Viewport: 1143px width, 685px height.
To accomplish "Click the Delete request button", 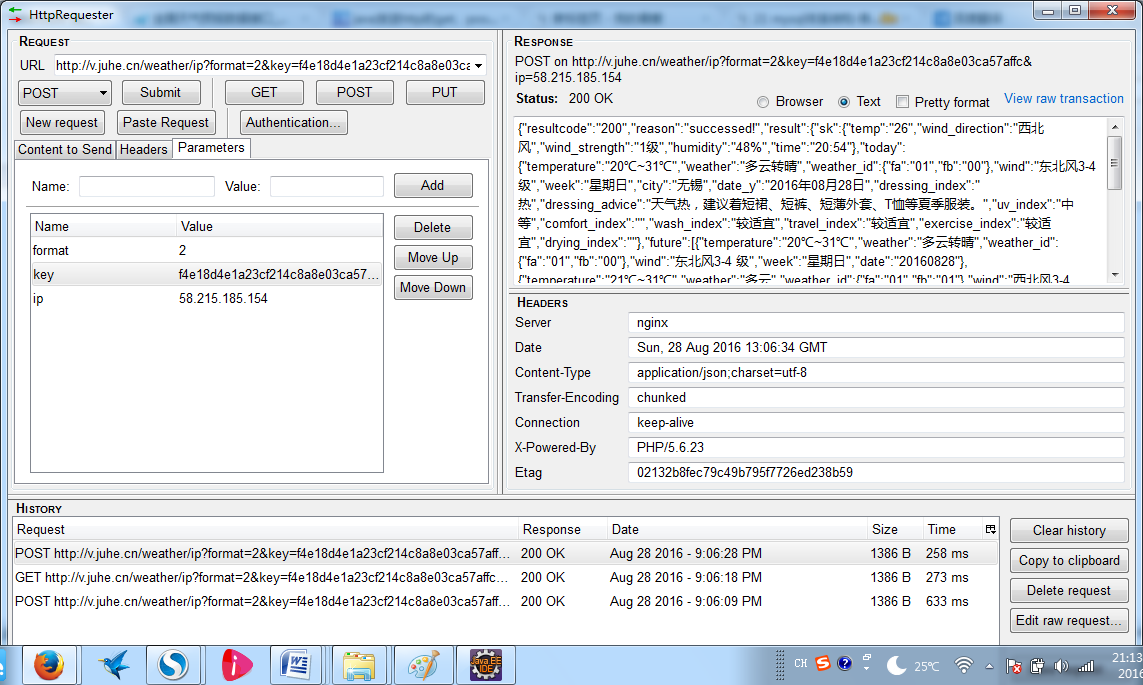I will (x=1069, y=590).
